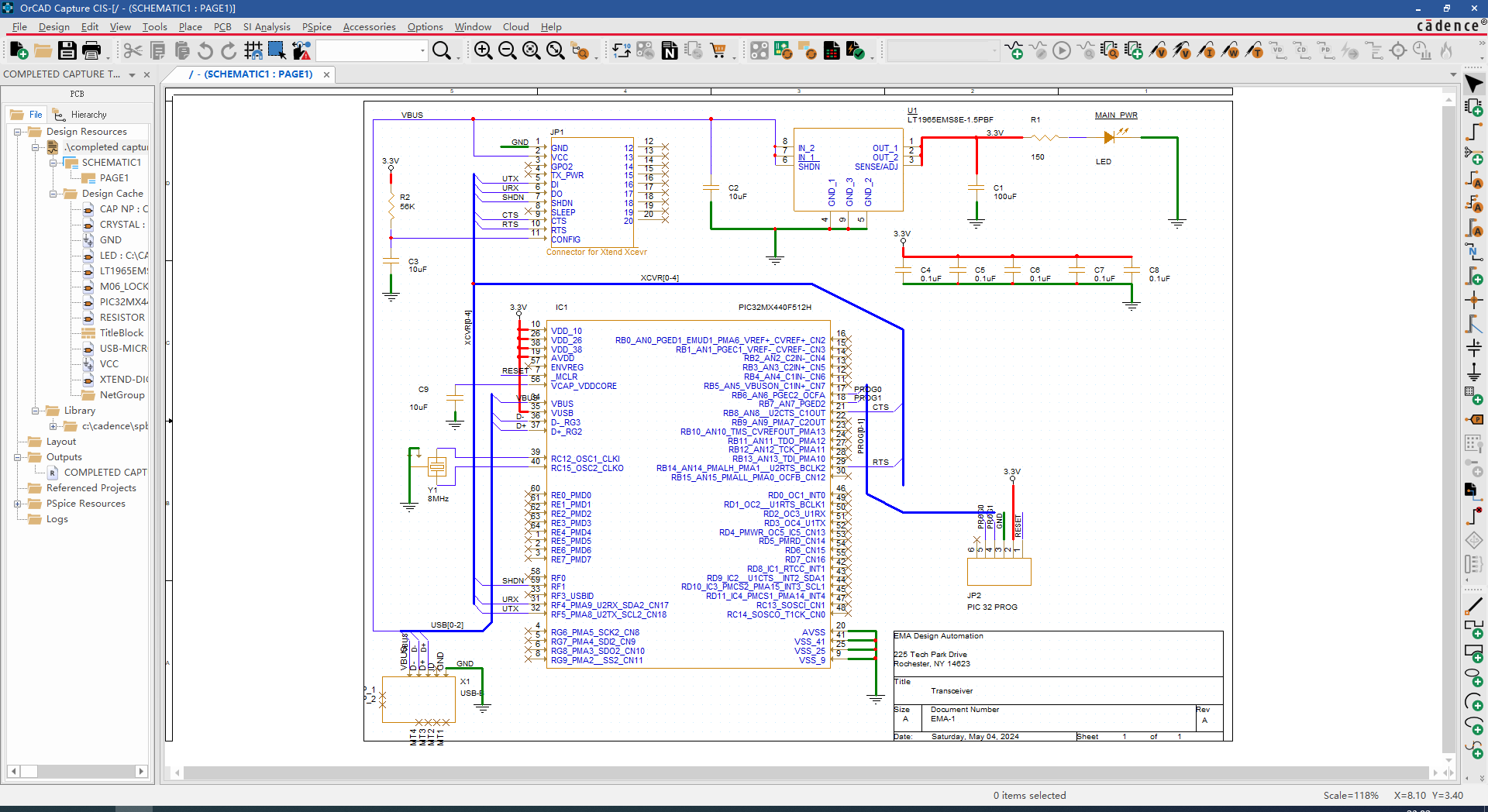
Task: Expand the PSpice Resources tree node
Action: (x=17, y=504)
